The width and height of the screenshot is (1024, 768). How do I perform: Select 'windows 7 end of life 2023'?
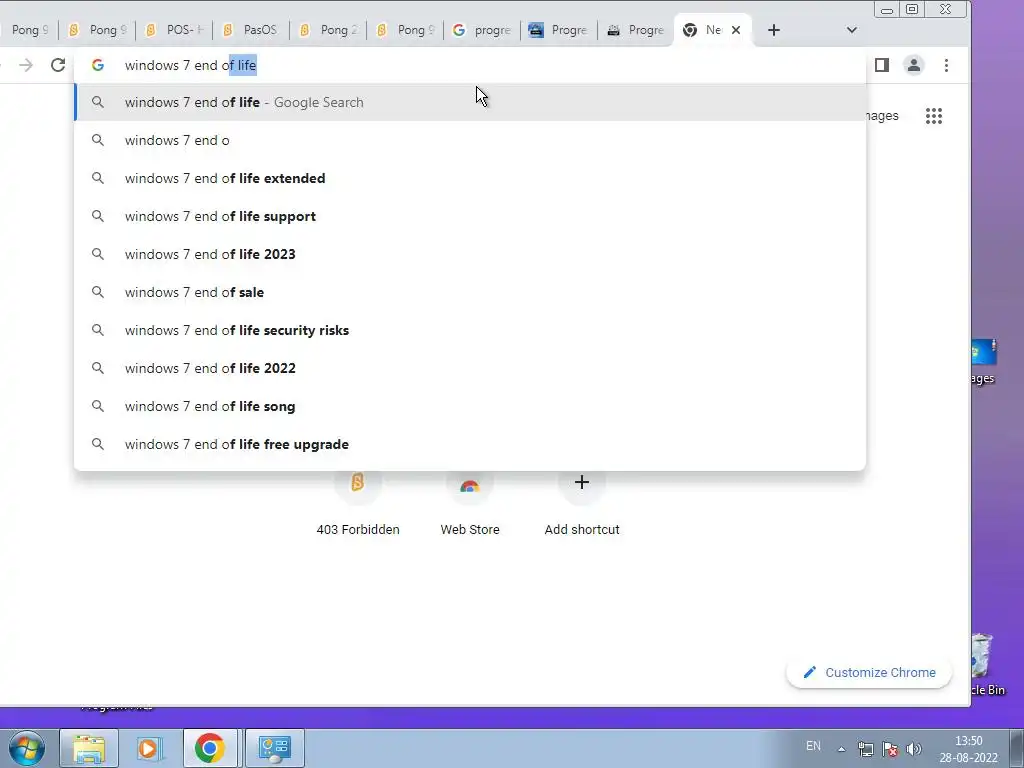[x=470, y=254]
